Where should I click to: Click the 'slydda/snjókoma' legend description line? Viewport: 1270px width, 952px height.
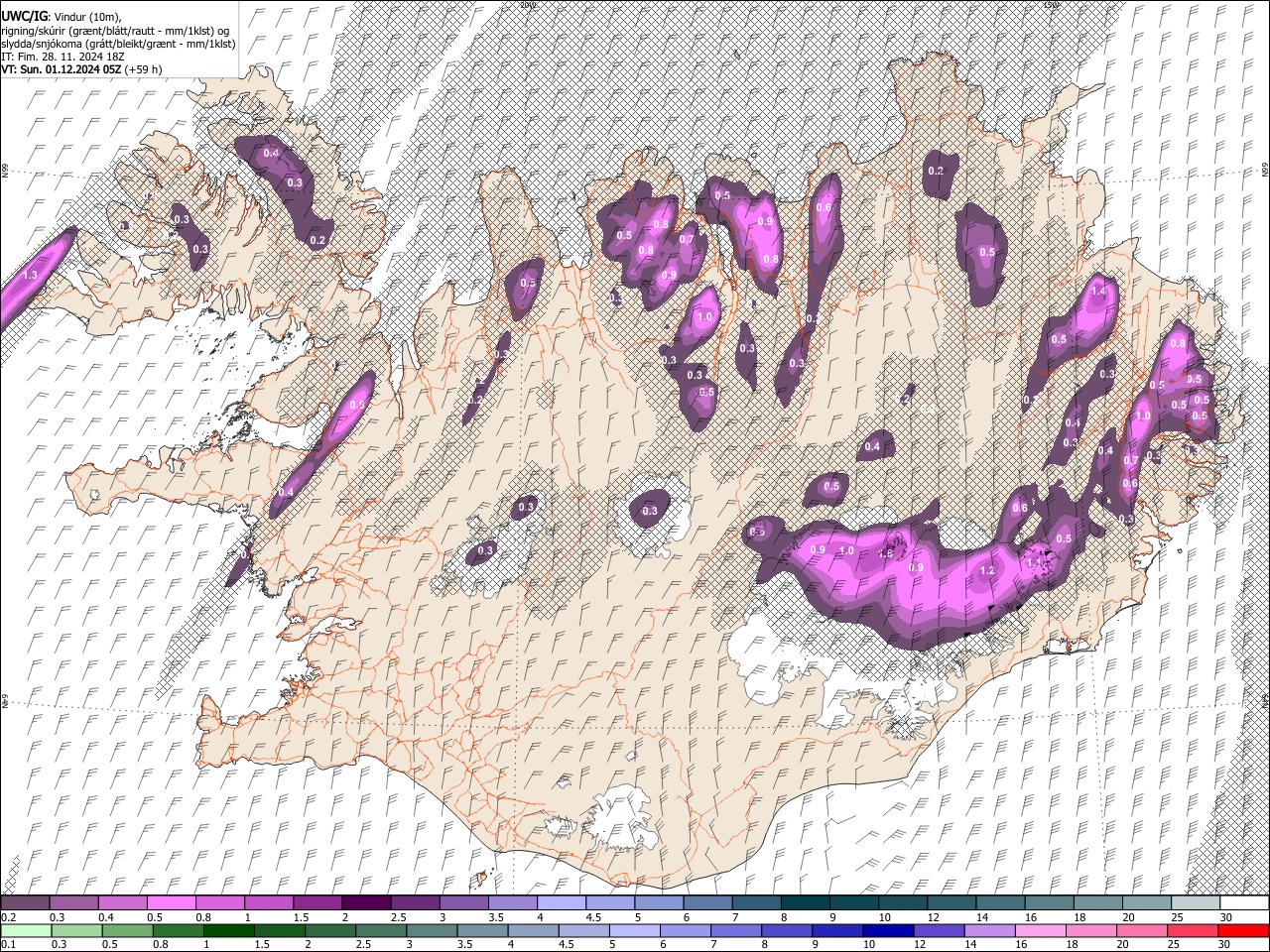(118, 44)
